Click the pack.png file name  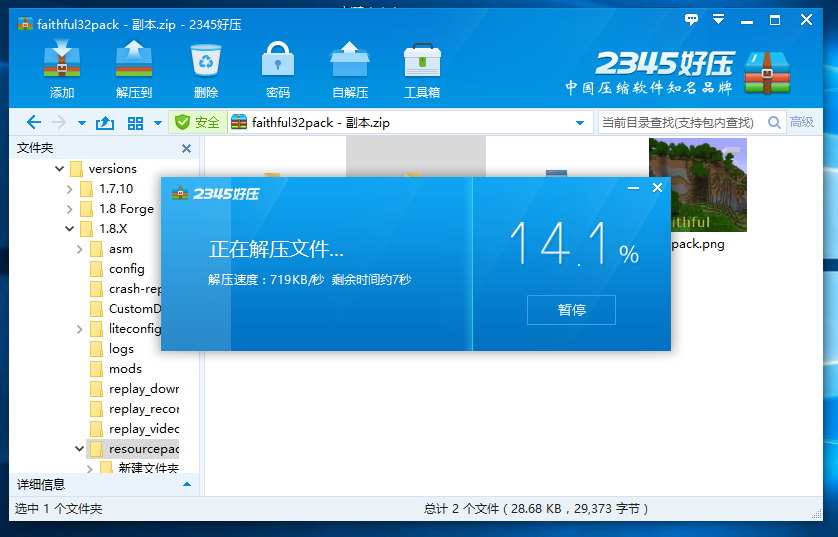point(697,244)
